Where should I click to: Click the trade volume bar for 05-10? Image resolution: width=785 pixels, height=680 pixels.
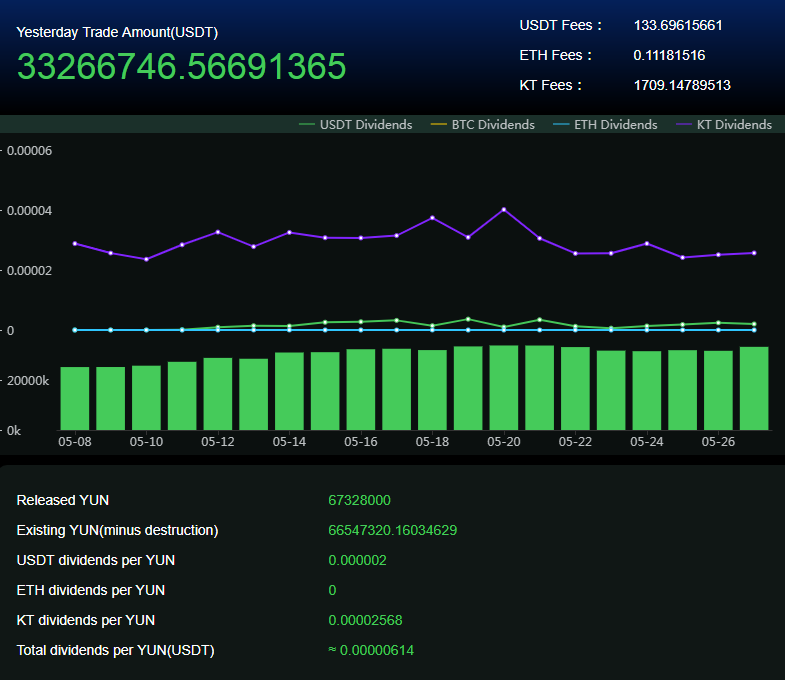(x=146, y=398)
